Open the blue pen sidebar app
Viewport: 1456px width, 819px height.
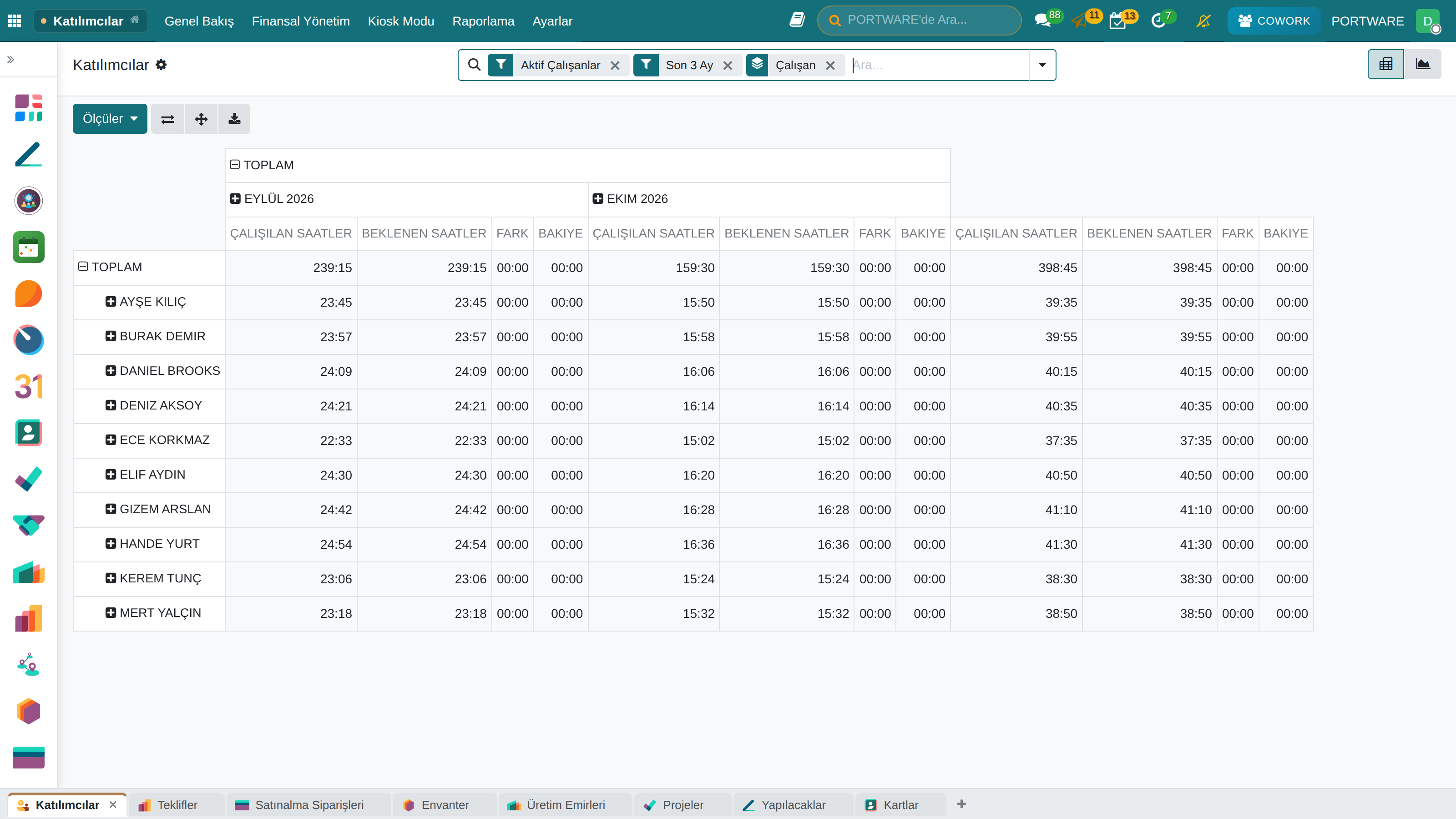point(28,154)
